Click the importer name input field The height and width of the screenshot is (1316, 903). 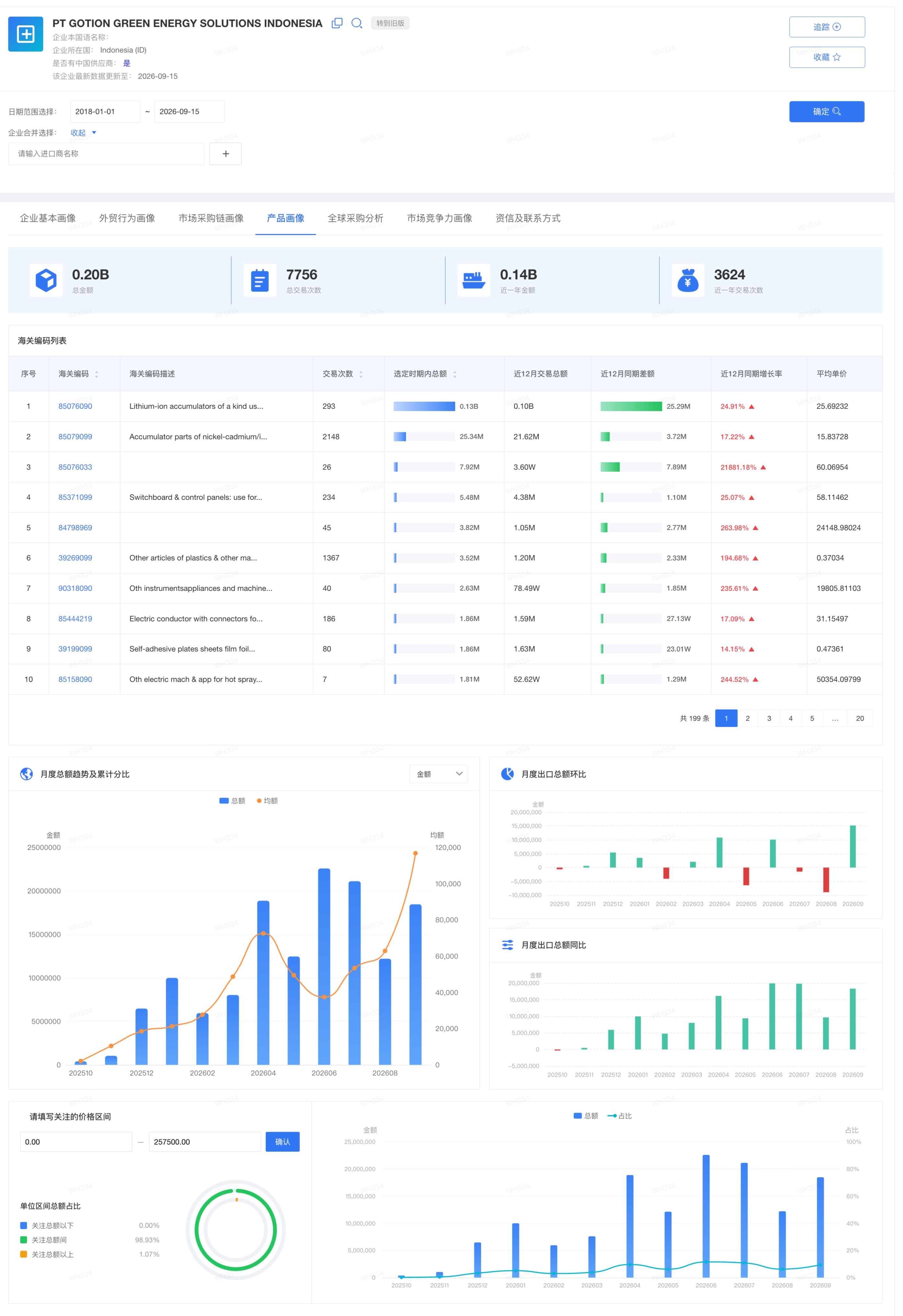point(107,154)
